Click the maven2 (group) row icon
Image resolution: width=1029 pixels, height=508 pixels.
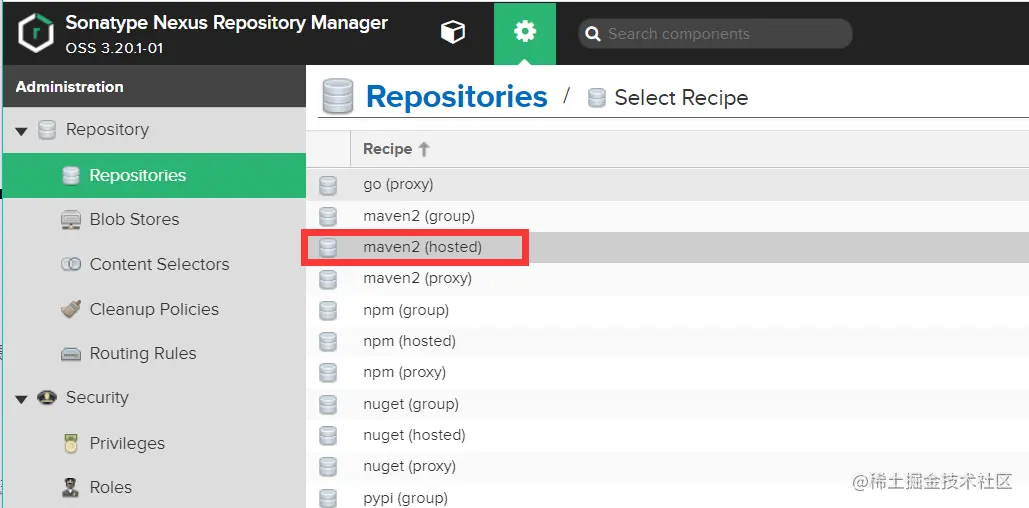(327, 217)
